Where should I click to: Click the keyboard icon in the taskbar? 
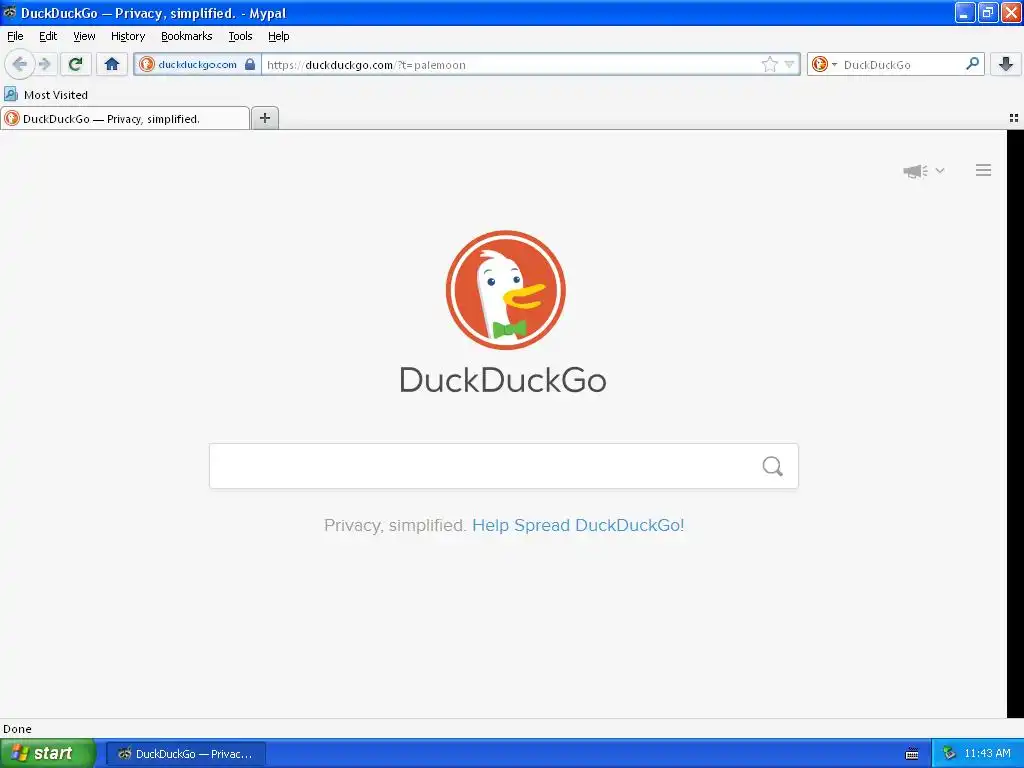[912, 754]
